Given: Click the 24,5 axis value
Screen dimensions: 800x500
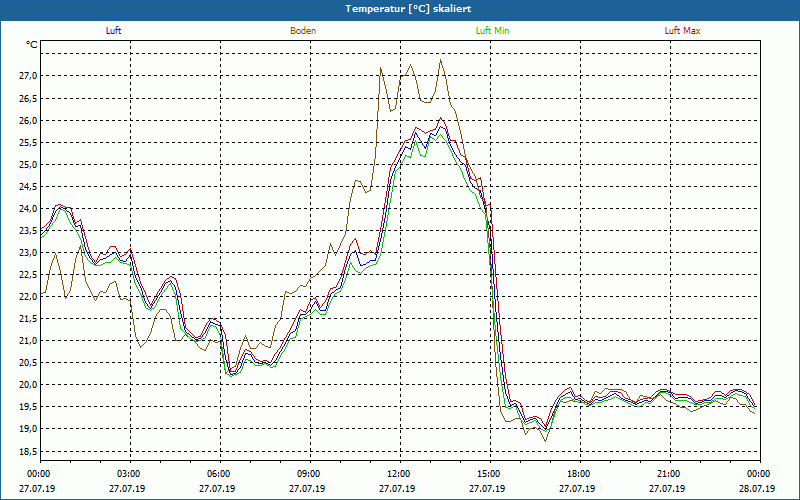Looking at the screenshot, I should (28, 186).
